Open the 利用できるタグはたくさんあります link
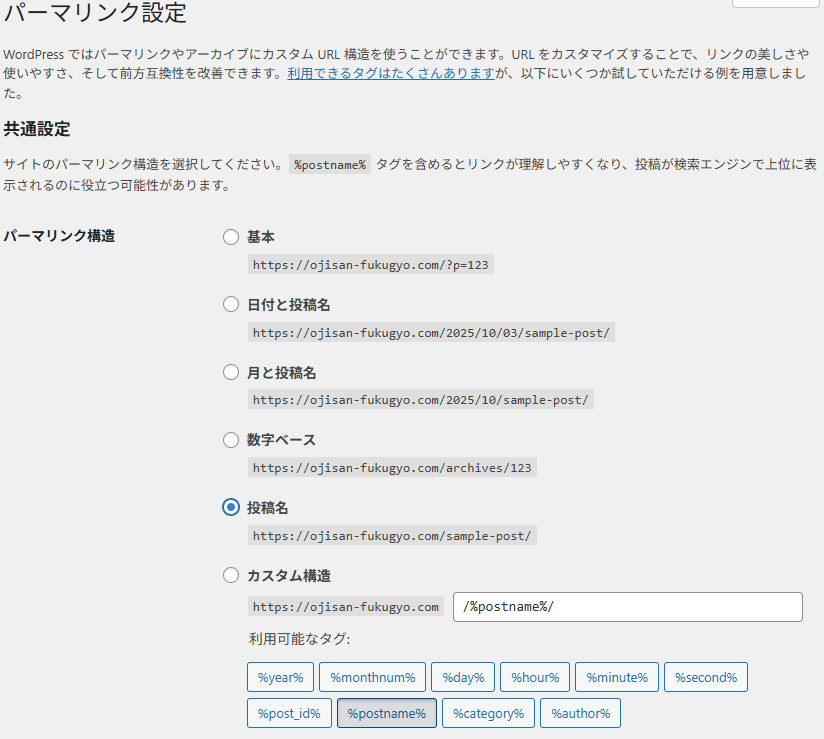The image size is (824, 739). pyautogui.click(x=391, y=74)
